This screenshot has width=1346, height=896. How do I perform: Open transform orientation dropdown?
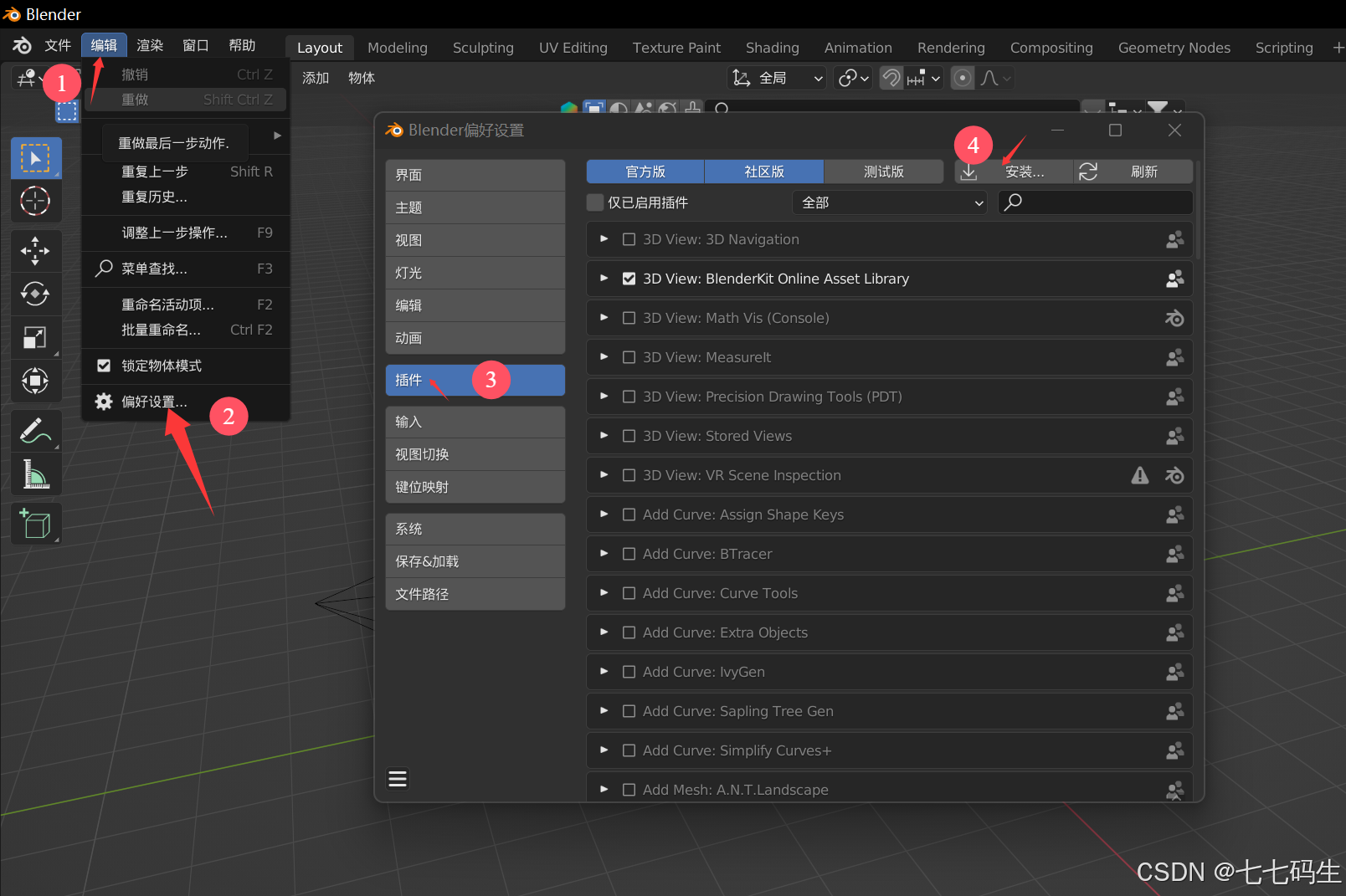(x=778, y=78)
